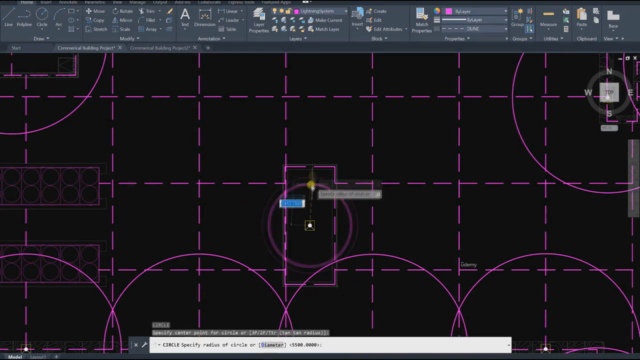
Task: Switch to the Layout1 tab
Action: [x=38, y=357]
